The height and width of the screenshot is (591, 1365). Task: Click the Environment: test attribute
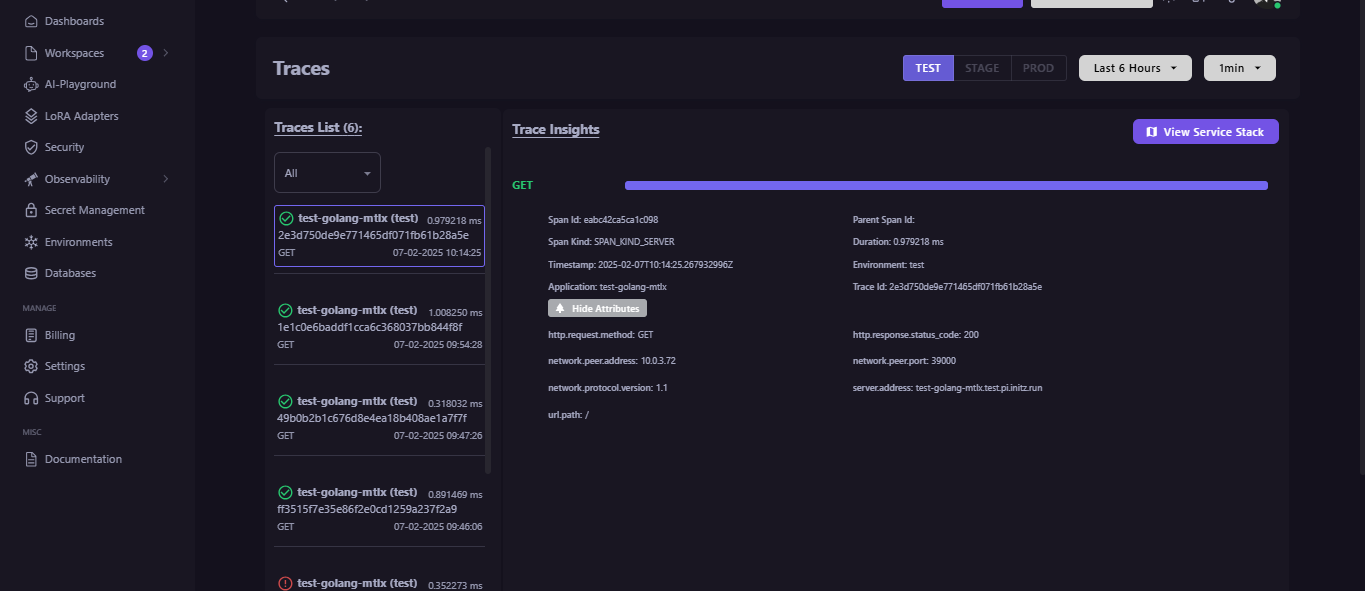pos(889,265)
